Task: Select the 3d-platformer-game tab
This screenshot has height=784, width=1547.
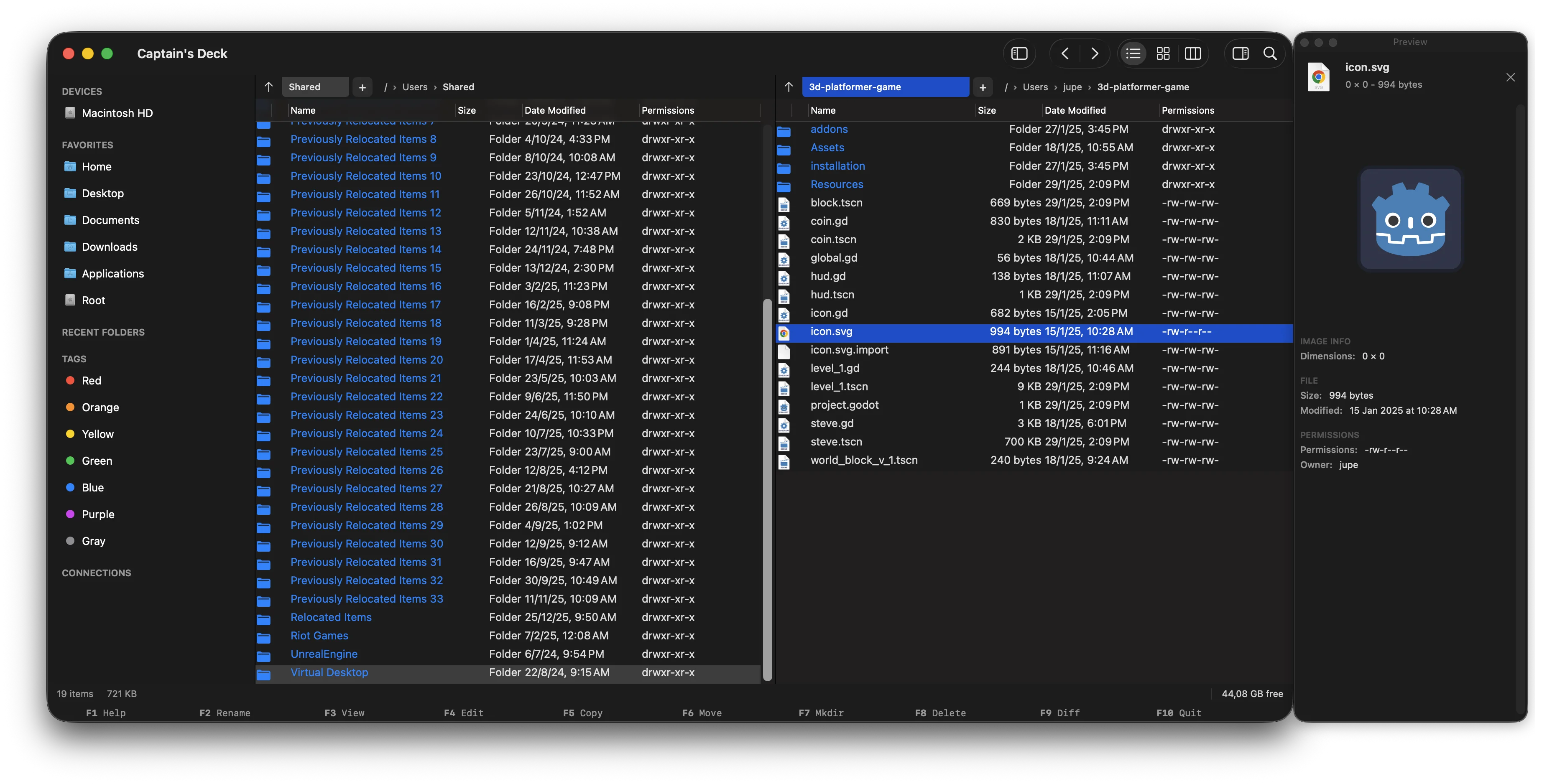Action: (885, 87)
